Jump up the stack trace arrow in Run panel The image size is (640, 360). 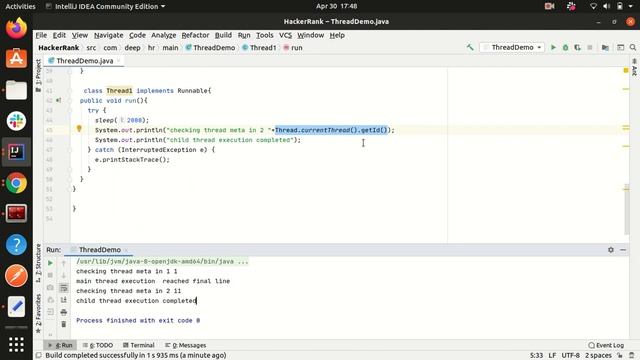(x=64, y=263)
